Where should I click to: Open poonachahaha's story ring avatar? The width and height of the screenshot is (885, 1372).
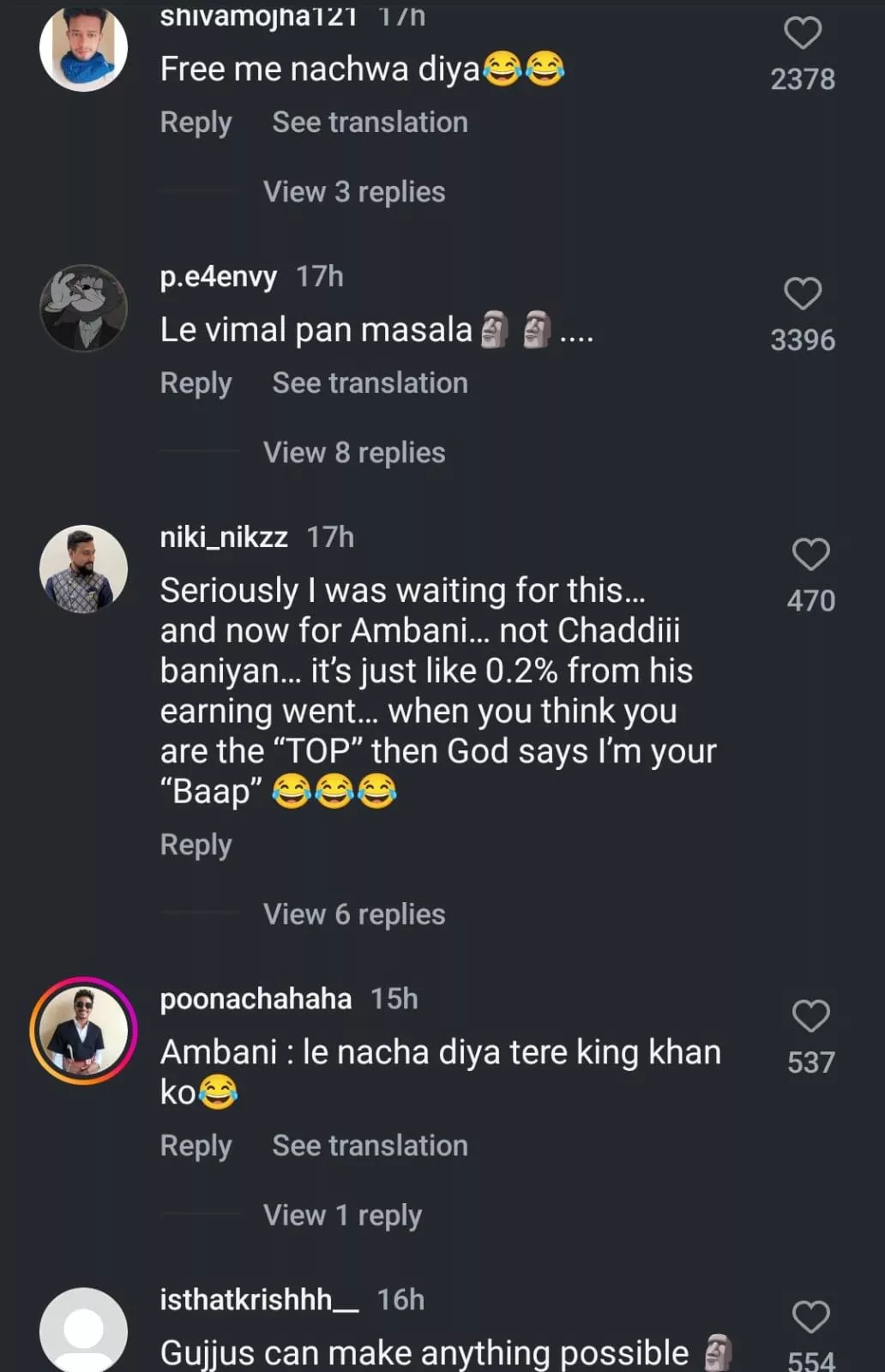click(83, 1030)
